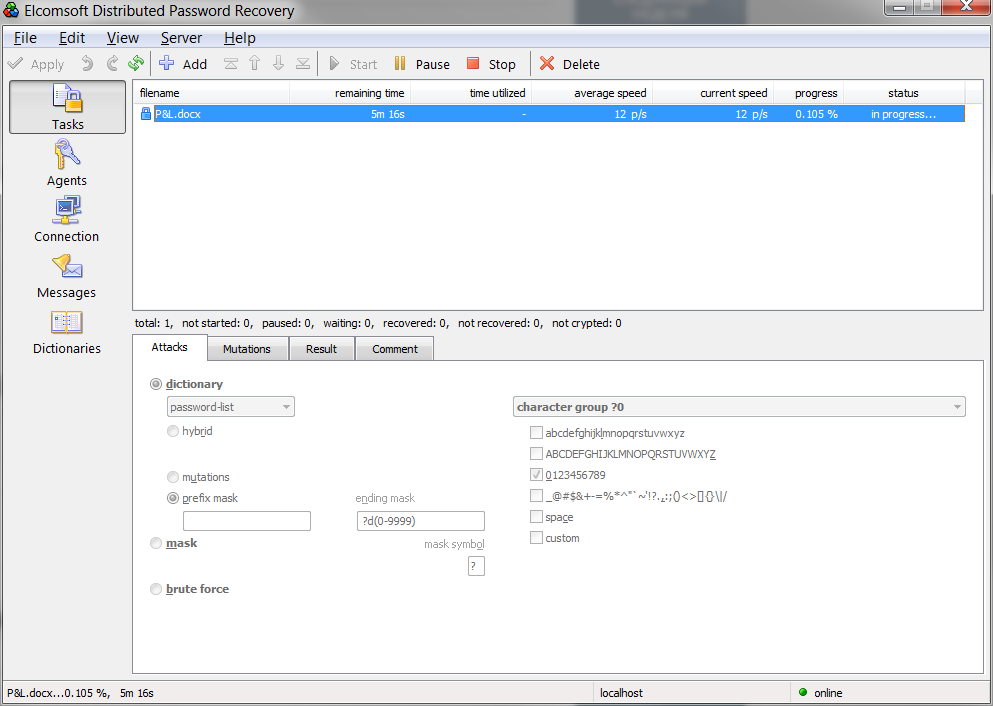Open the password-list dropdown
This screenshot has height=706, width=993.
(x=231, y=407)
